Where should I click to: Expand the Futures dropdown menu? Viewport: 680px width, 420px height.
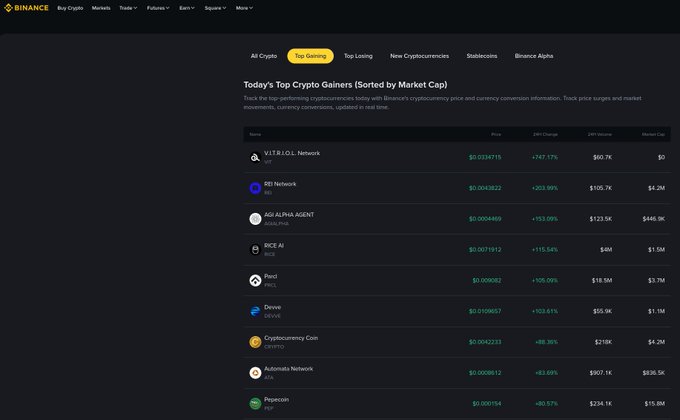pos(158,8)
